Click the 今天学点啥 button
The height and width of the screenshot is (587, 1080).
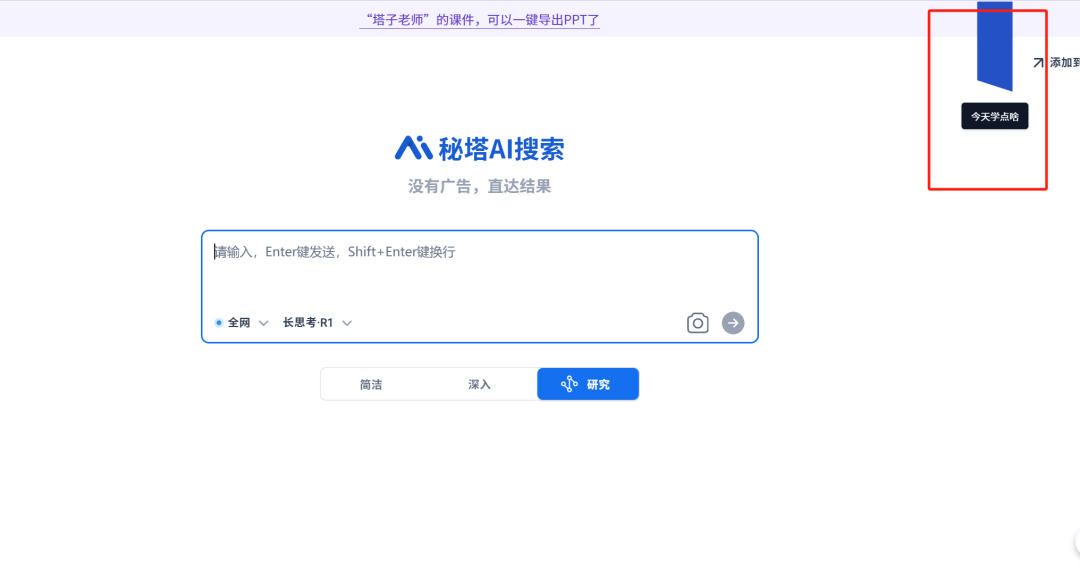(994, 116)
